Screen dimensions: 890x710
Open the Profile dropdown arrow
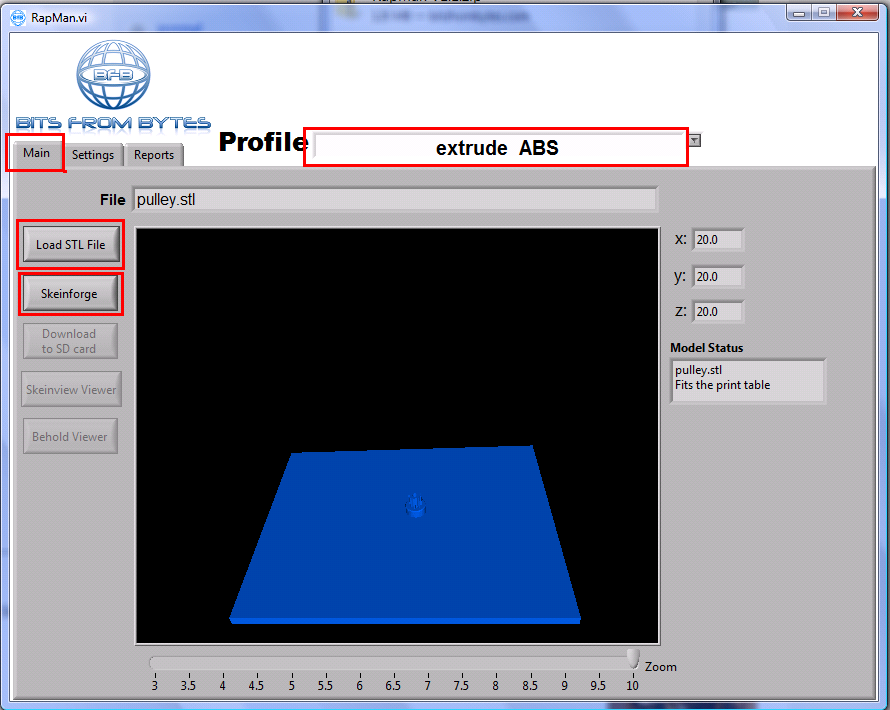[x=695, y=140]
